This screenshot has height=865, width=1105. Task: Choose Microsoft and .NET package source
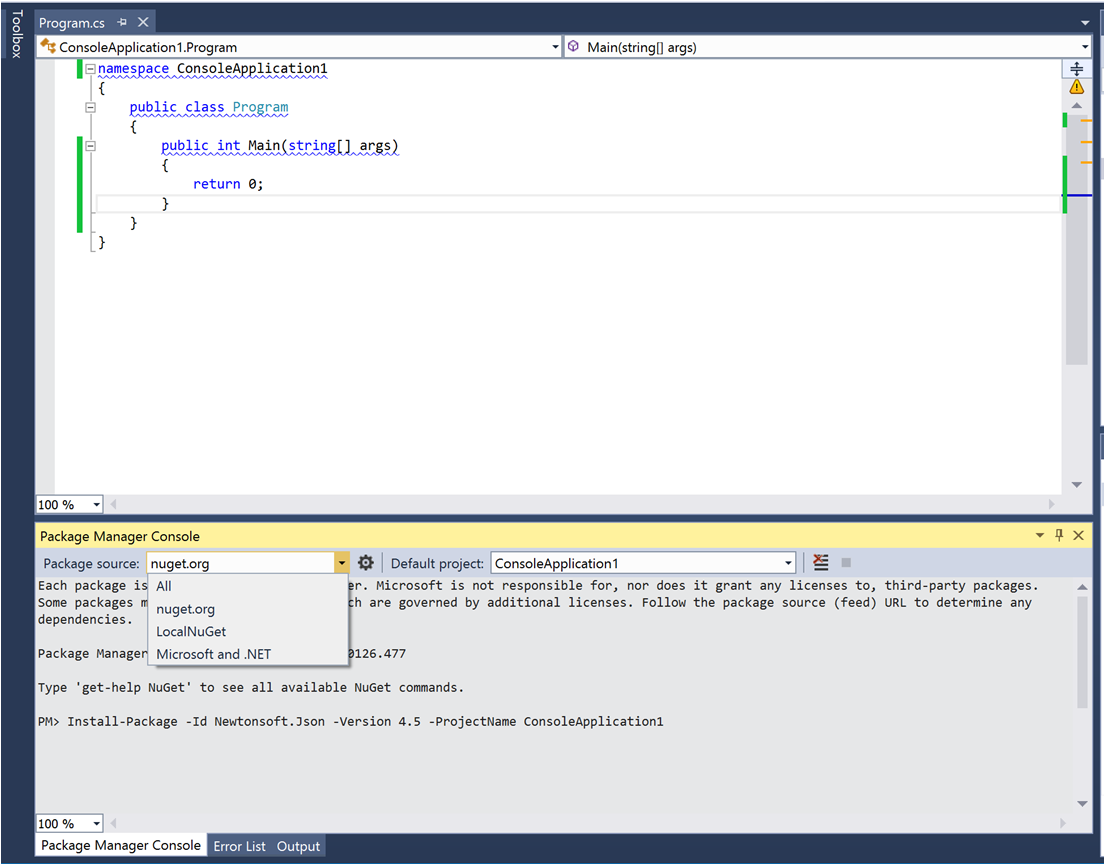(213, 654)
